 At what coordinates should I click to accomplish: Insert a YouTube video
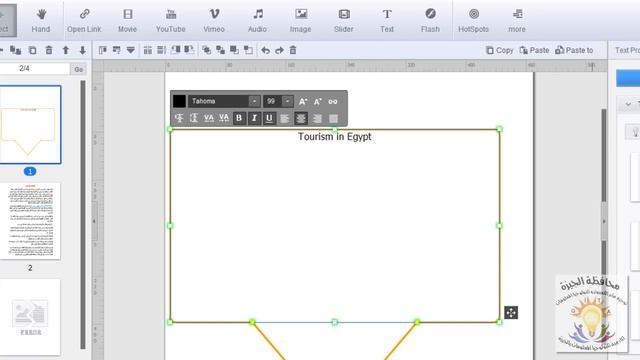click(171, 20)
